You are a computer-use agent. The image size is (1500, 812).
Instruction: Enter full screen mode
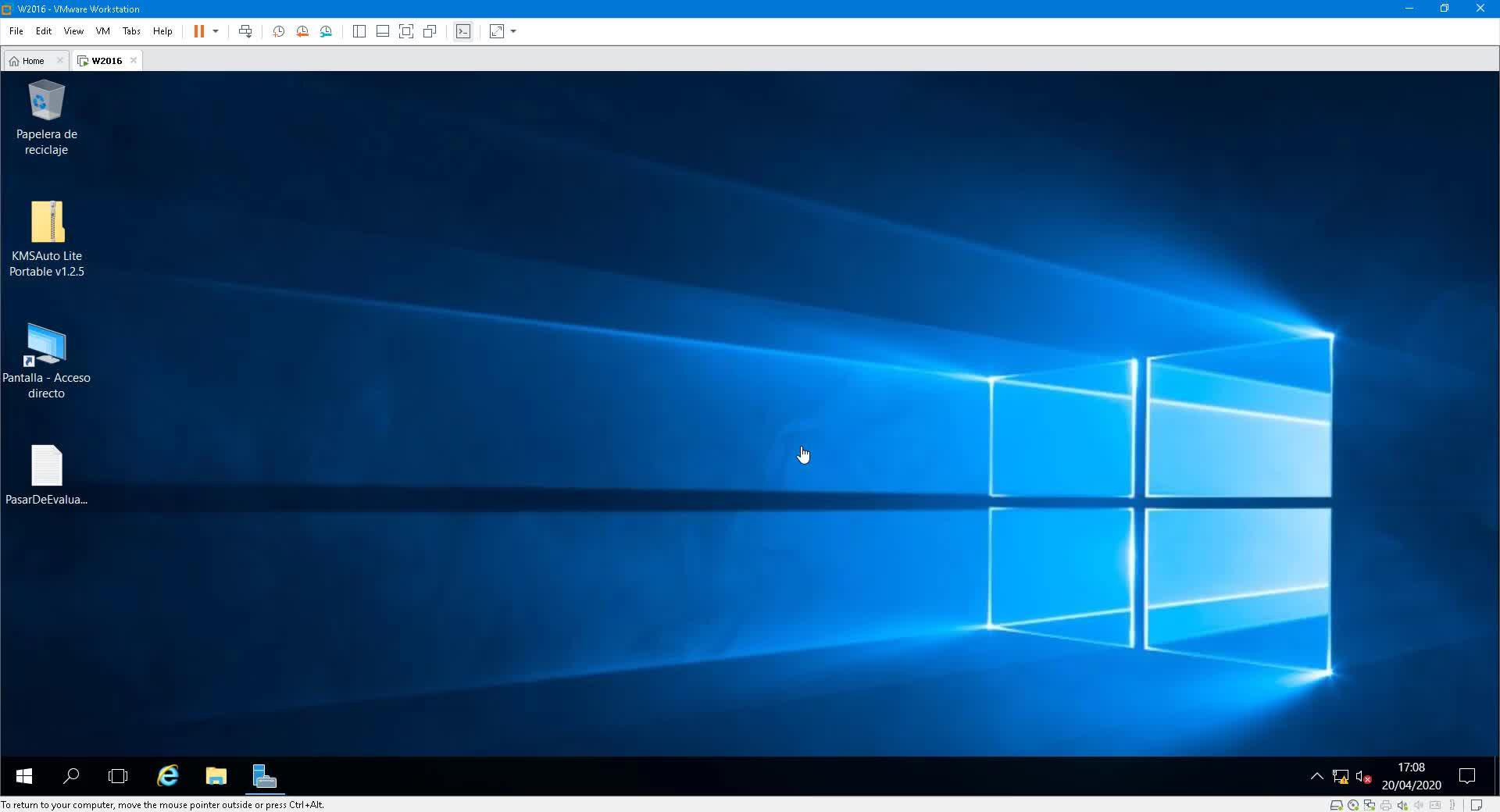pyautogui.click(x=406, y=31)
